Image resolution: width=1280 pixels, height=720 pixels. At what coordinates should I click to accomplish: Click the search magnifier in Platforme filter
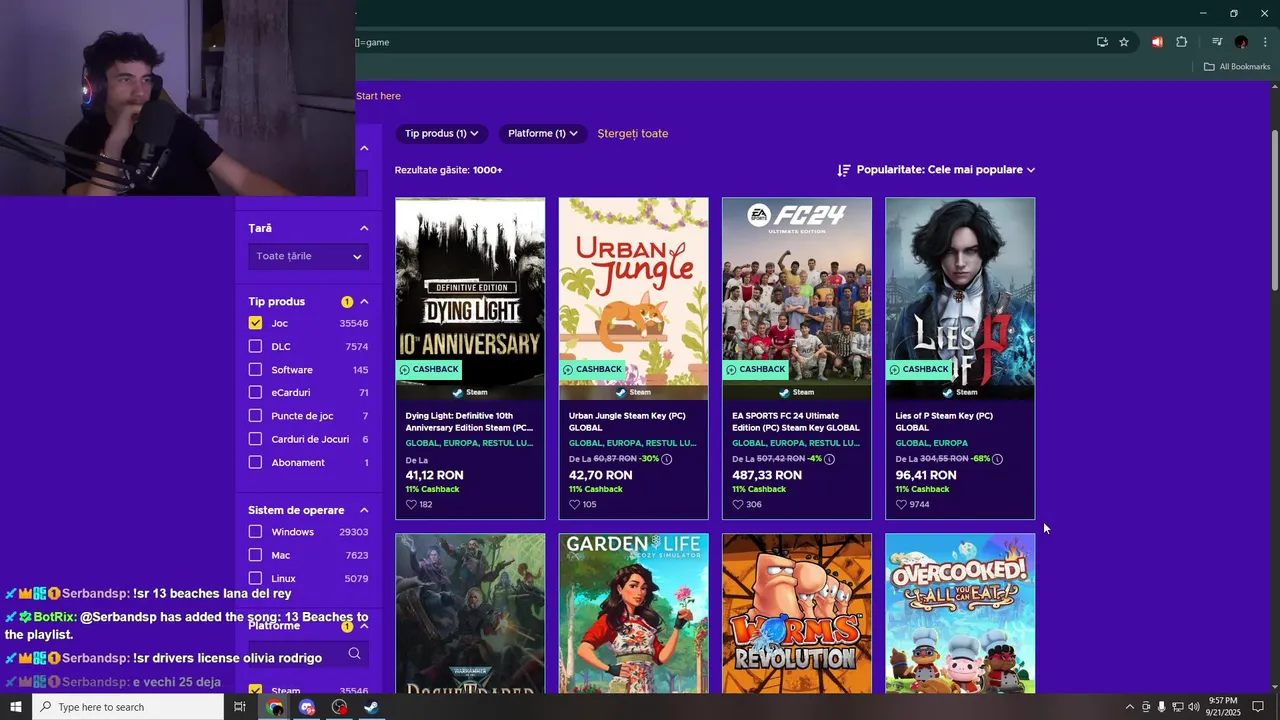(354, 654)
